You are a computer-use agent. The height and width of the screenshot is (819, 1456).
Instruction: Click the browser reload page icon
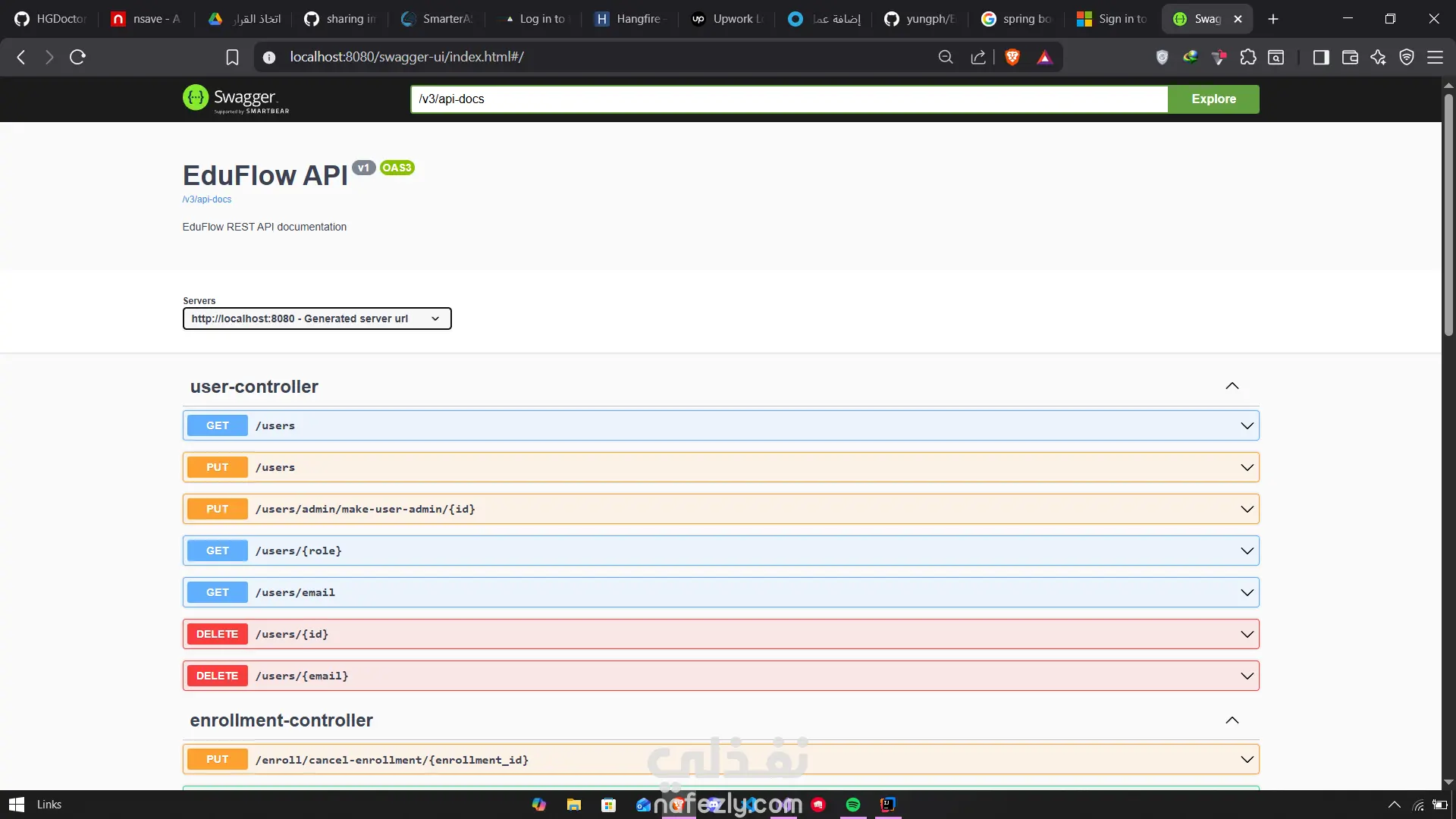pyautogui.click(x=77, y=57)
